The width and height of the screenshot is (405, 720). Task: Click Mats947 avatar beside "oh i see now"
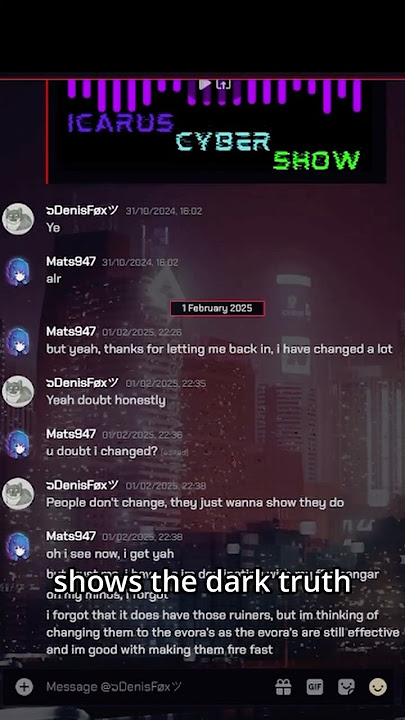click(18, 545)
